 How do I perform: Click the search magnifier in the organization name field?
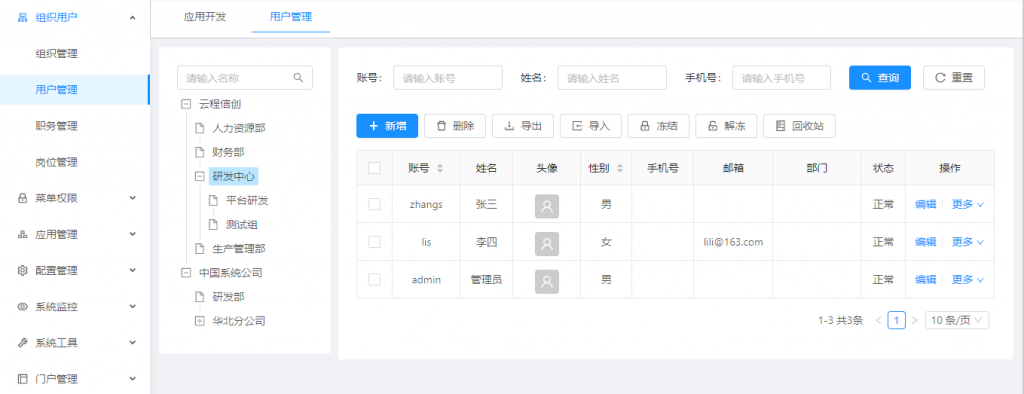(x=298, y=78)
